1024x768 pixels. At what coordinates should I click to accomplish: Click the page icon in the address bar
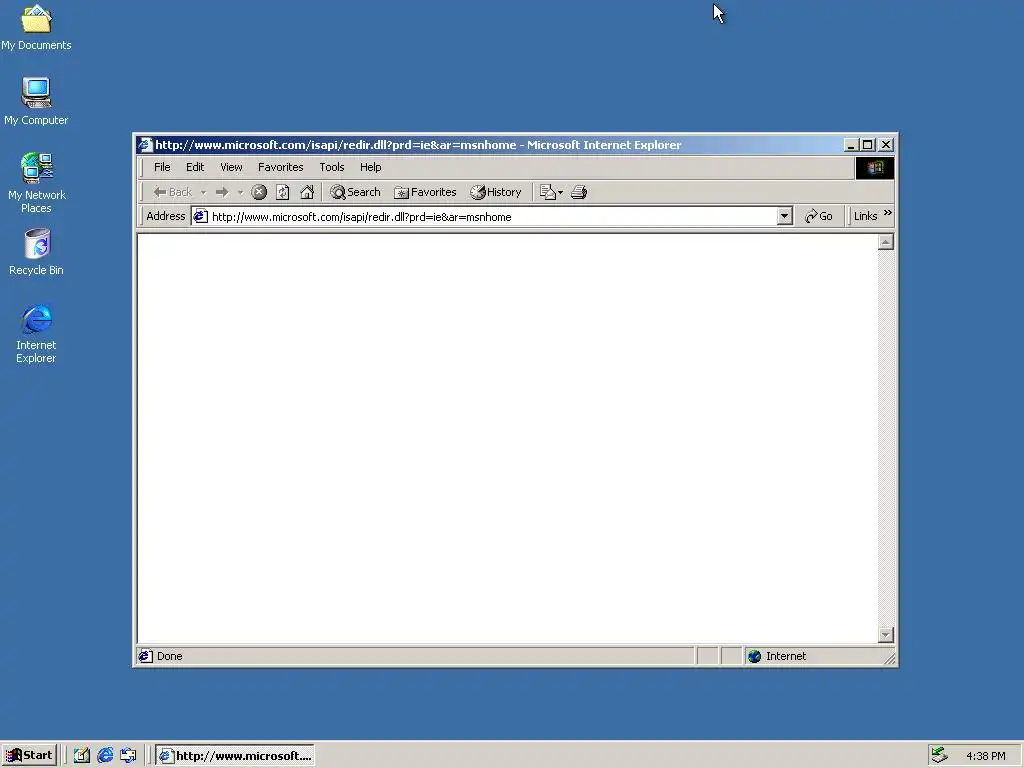click(x=200, y=216)
